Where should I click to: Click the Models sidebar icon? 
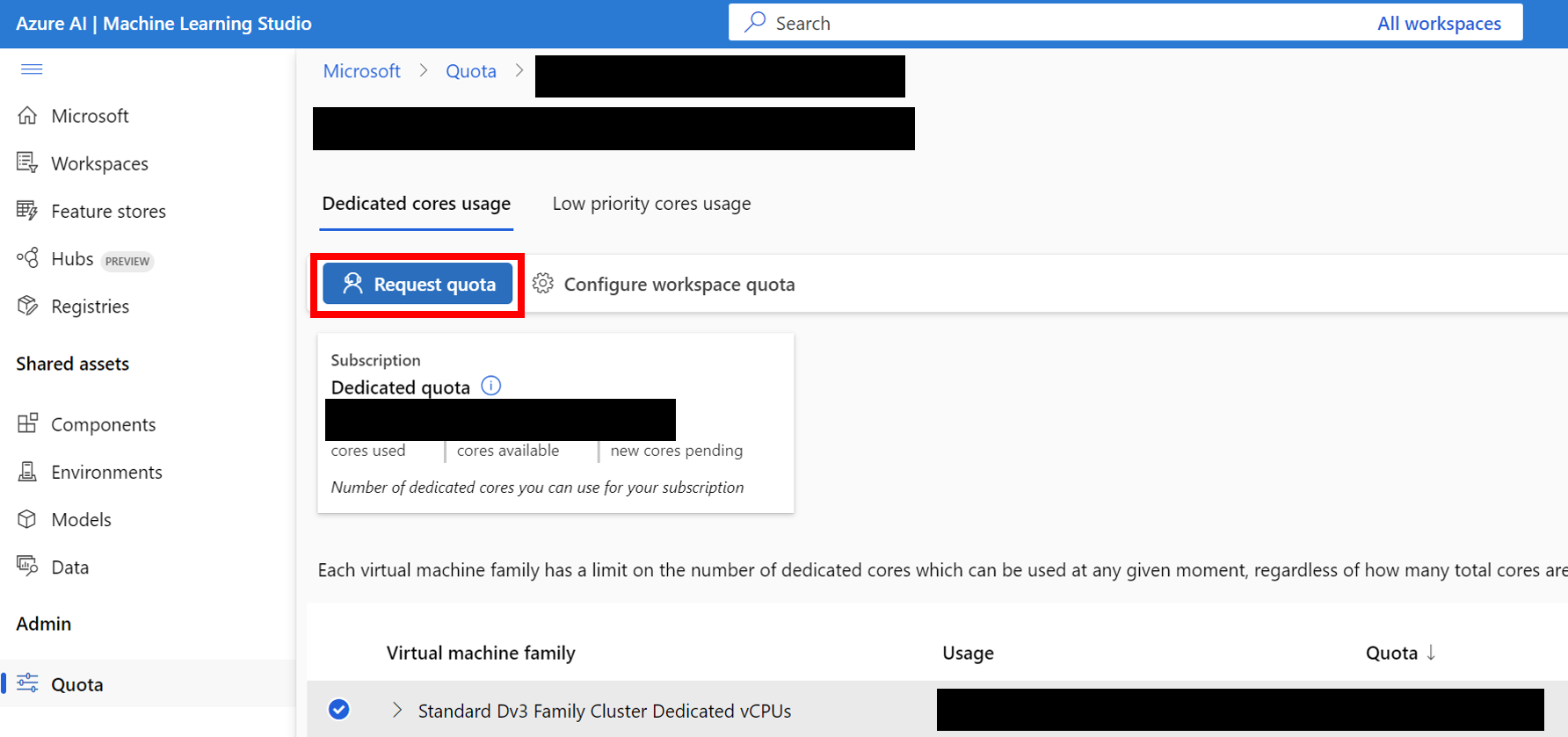click(x=27, y=519)
